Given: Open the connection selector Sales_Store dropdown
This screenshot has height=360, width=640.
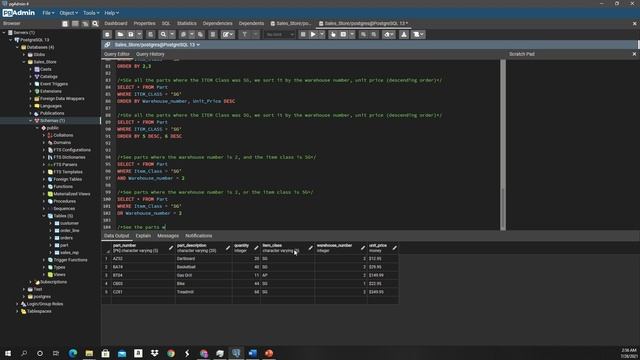Looking at the screenshot, I should [157, 44].
